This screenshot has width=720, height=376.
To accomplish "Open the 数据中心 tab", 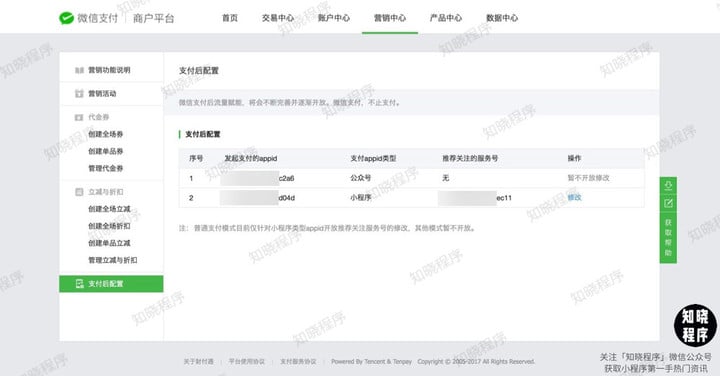I will (x=502, y=18).
